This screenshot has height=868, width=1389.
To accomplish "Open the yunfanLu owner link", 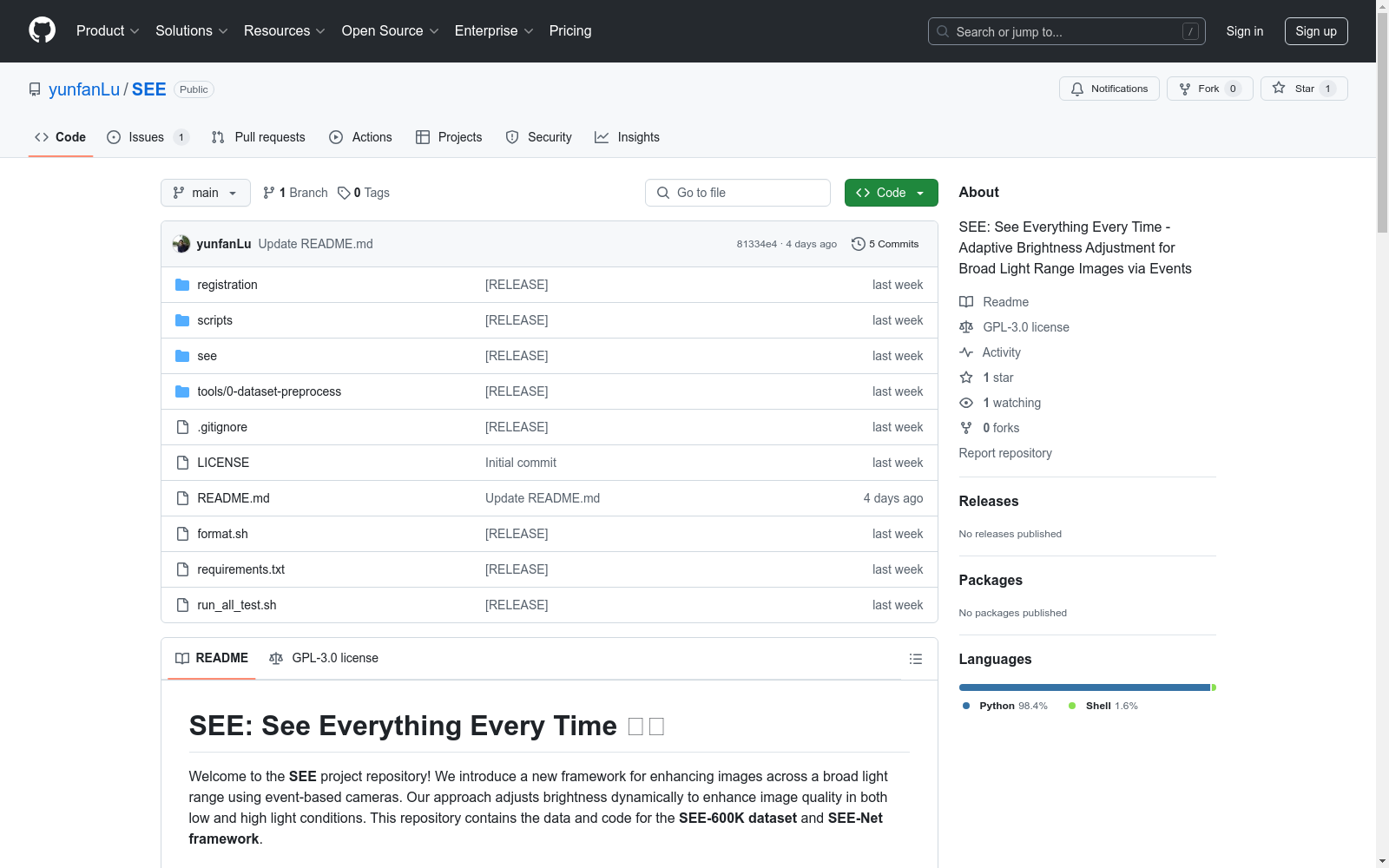I will [84, 89].
